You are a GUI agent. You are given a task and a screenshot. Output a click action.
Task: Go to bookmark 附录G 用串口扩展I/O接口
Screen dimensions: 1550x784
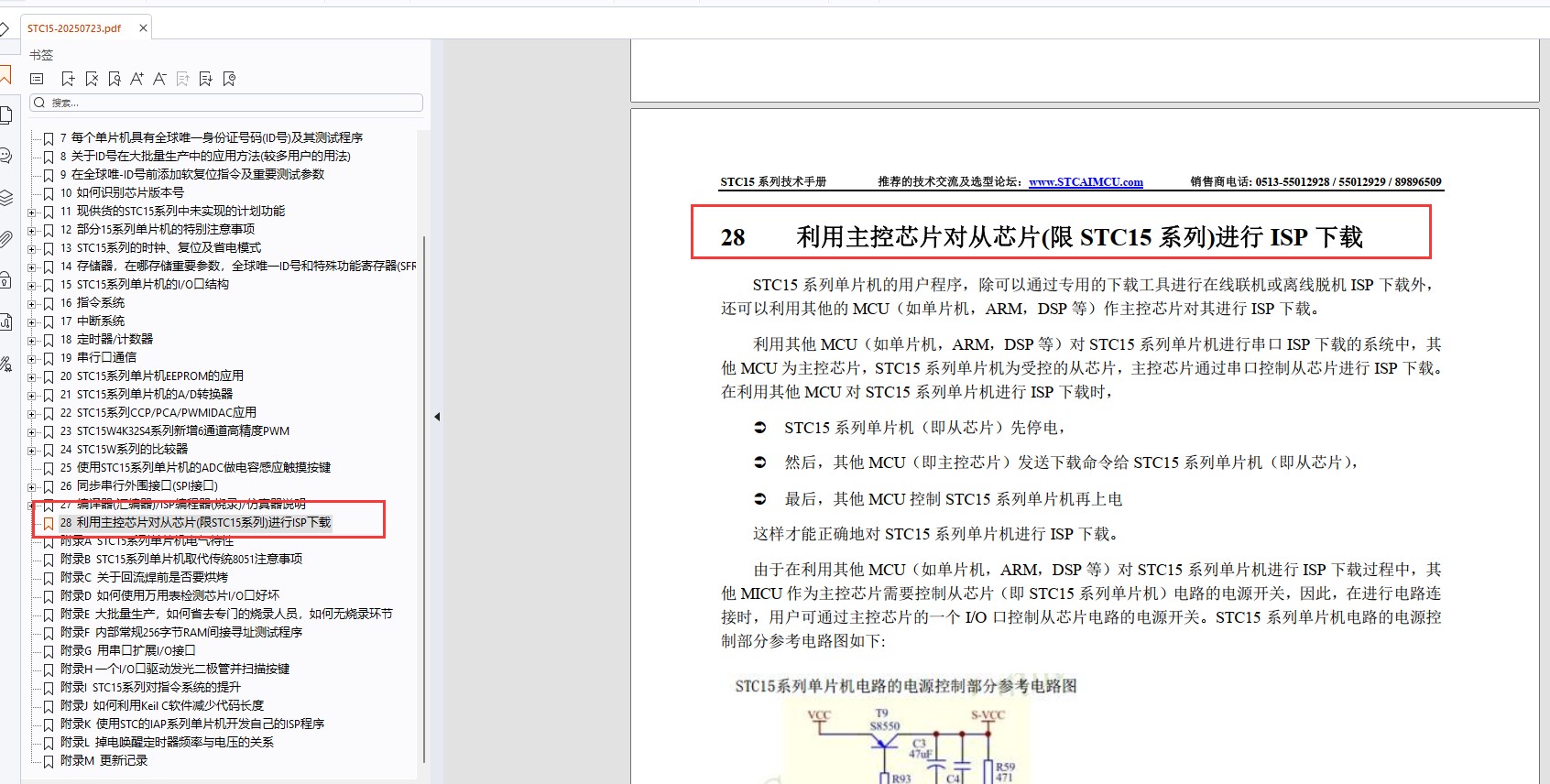(x=128, y=650)
